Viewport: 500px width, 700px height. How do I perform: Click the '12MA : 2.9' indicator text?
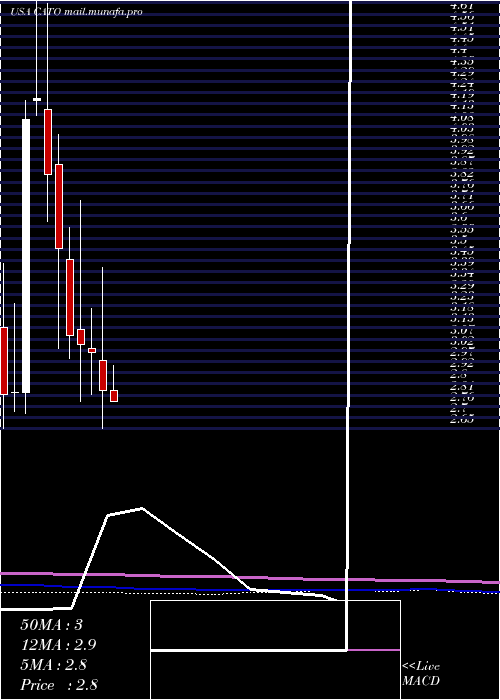click(58, 645)
